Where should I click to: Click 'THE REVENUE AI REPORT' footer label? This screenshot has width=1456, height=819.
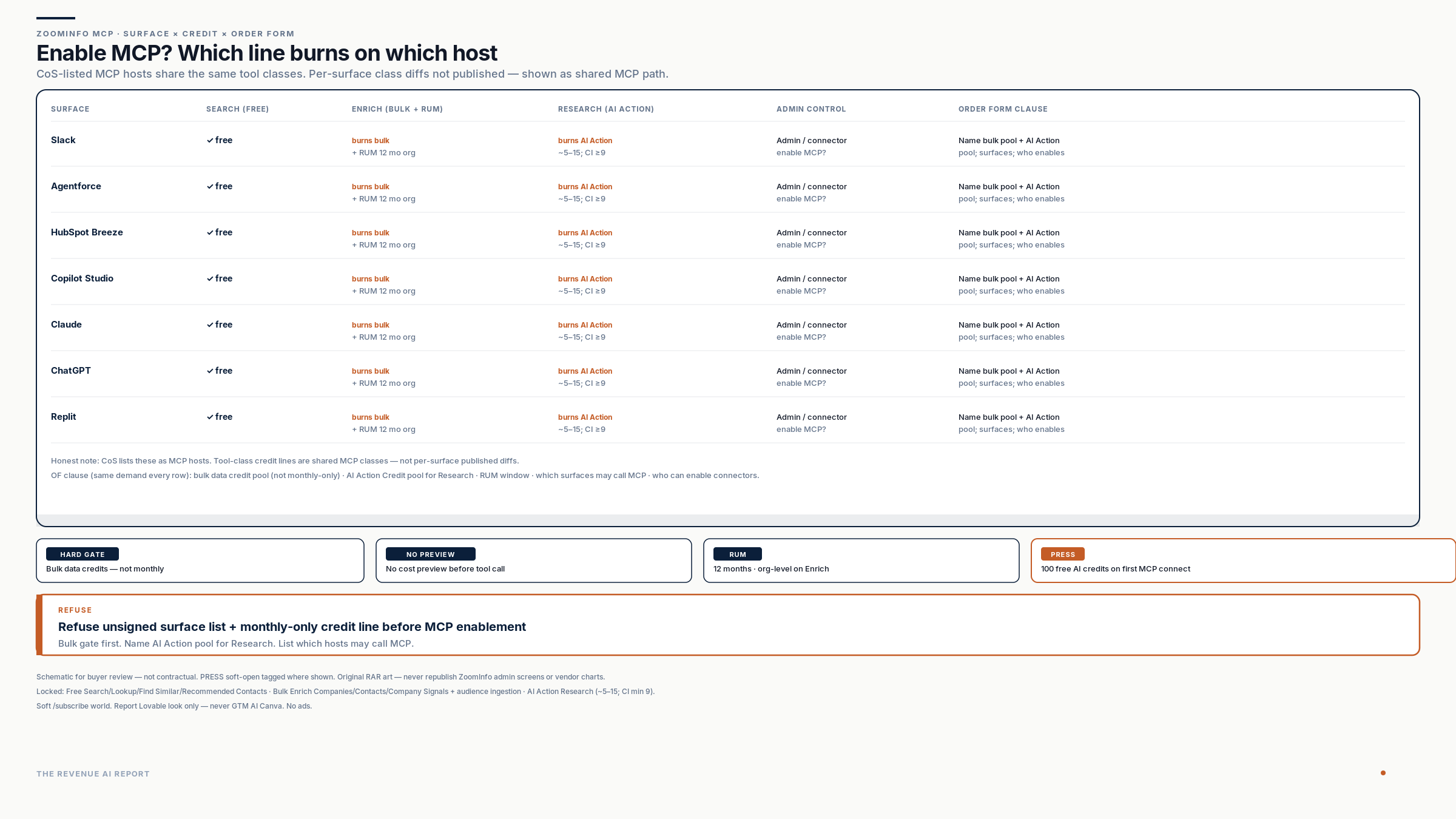pyautogui.click(x=93, y=774)
